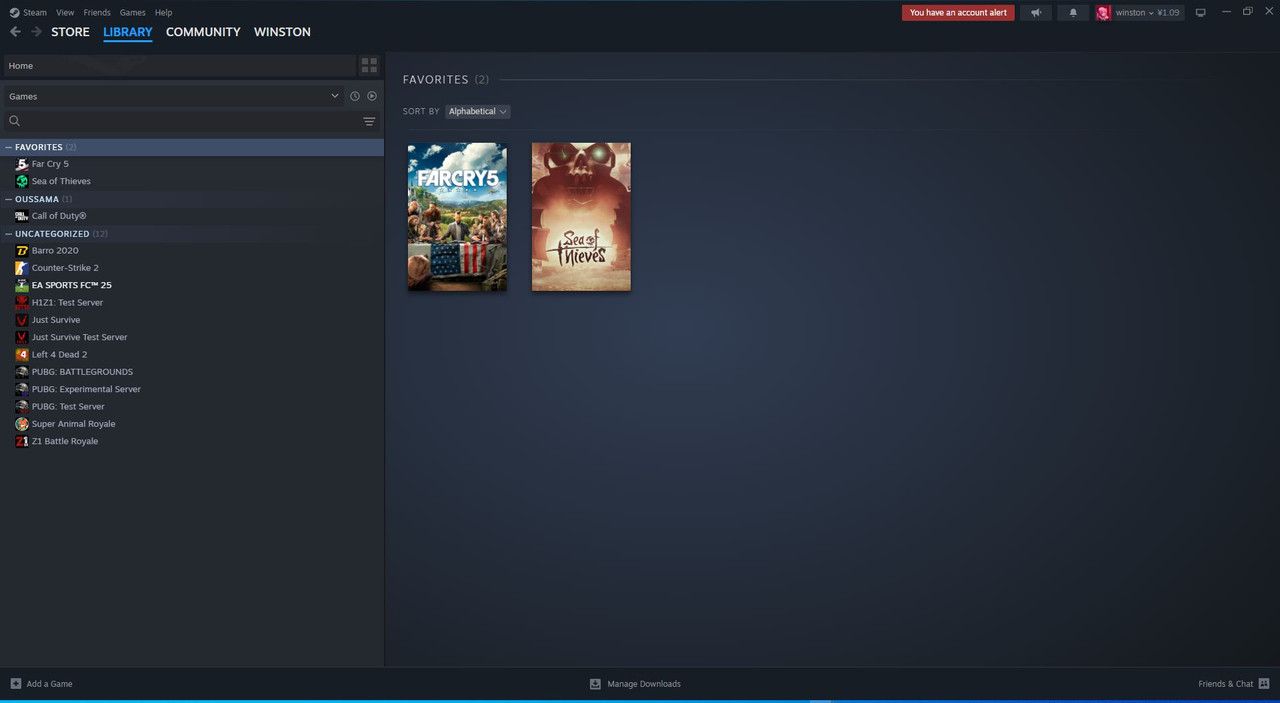Click the Steam logo icon in menu bar
Screen dimensions: 1280x703
pos(14,13)
